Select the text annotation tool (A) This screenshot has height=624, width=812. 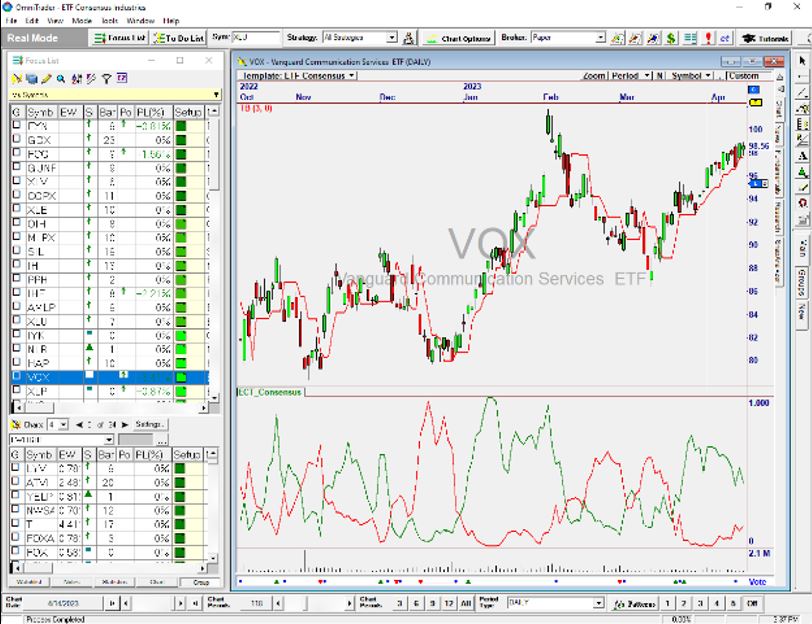pyautogui.click(x=802, y=156)
